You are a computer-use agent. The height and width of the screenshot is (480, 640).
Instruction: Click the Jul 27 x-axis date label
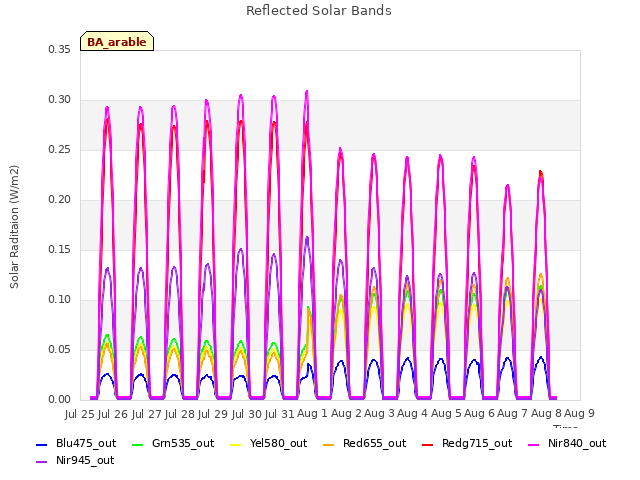tap(147, 414)
